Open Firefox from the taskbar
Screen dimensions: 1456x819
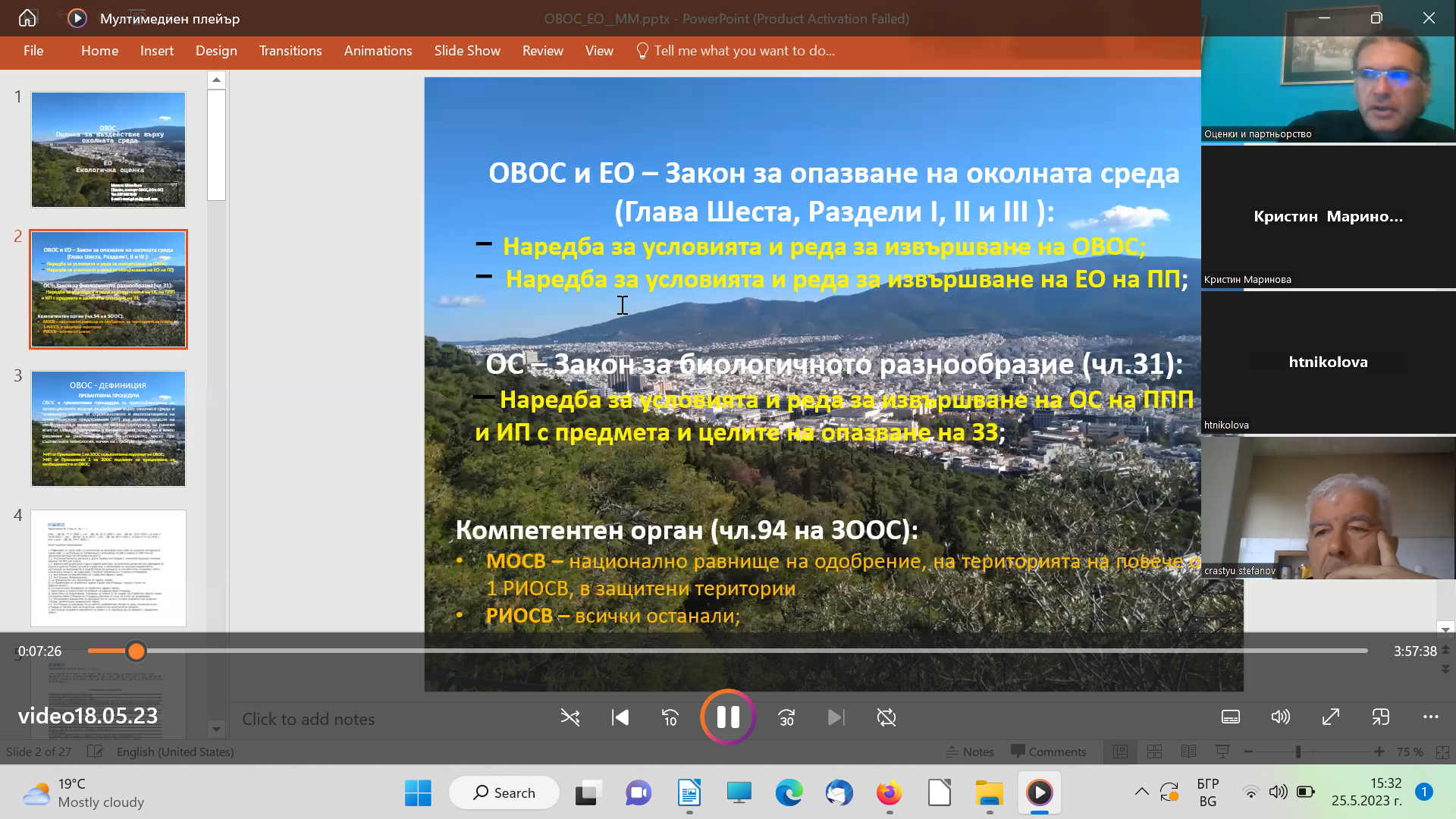[889, 793]
